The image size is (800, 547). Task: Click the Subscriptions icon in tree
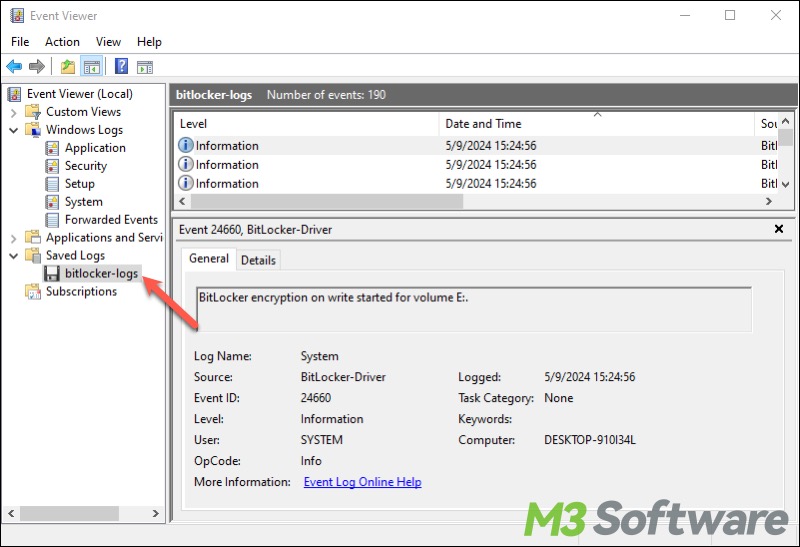(x=33, y=291)
